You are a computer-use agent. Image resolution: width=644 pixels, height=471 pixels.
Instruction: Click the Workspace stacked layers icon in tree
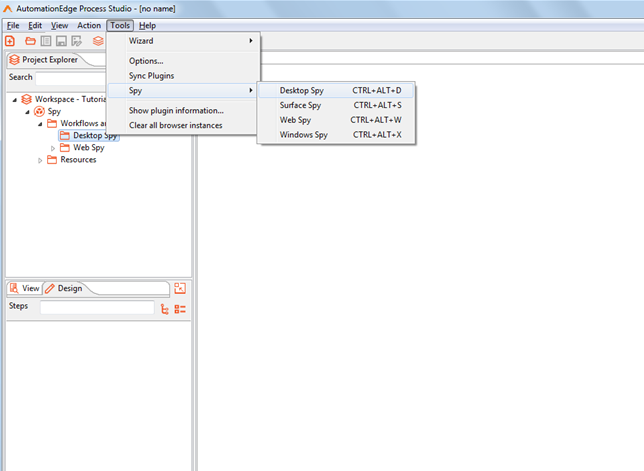26,99
